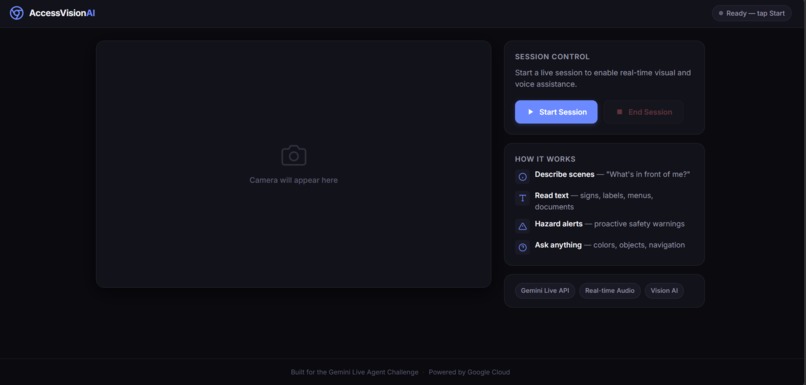Screen dimensions: 806x385
Task: Select the Real-time Audio tag
Action: [610, 290]
